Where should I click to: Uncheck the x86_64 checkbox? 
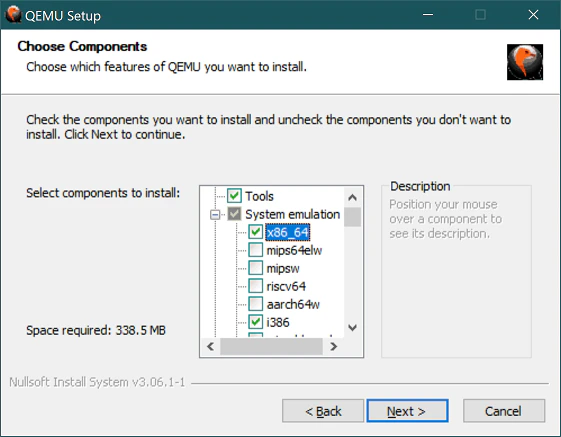(x=255, y=232)
